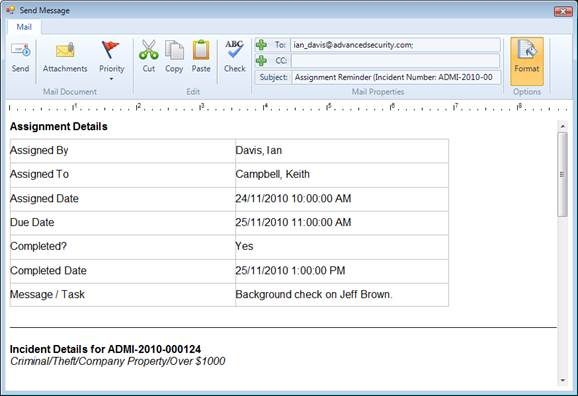Click the 'Message / Task' cell

coord(122,295)
